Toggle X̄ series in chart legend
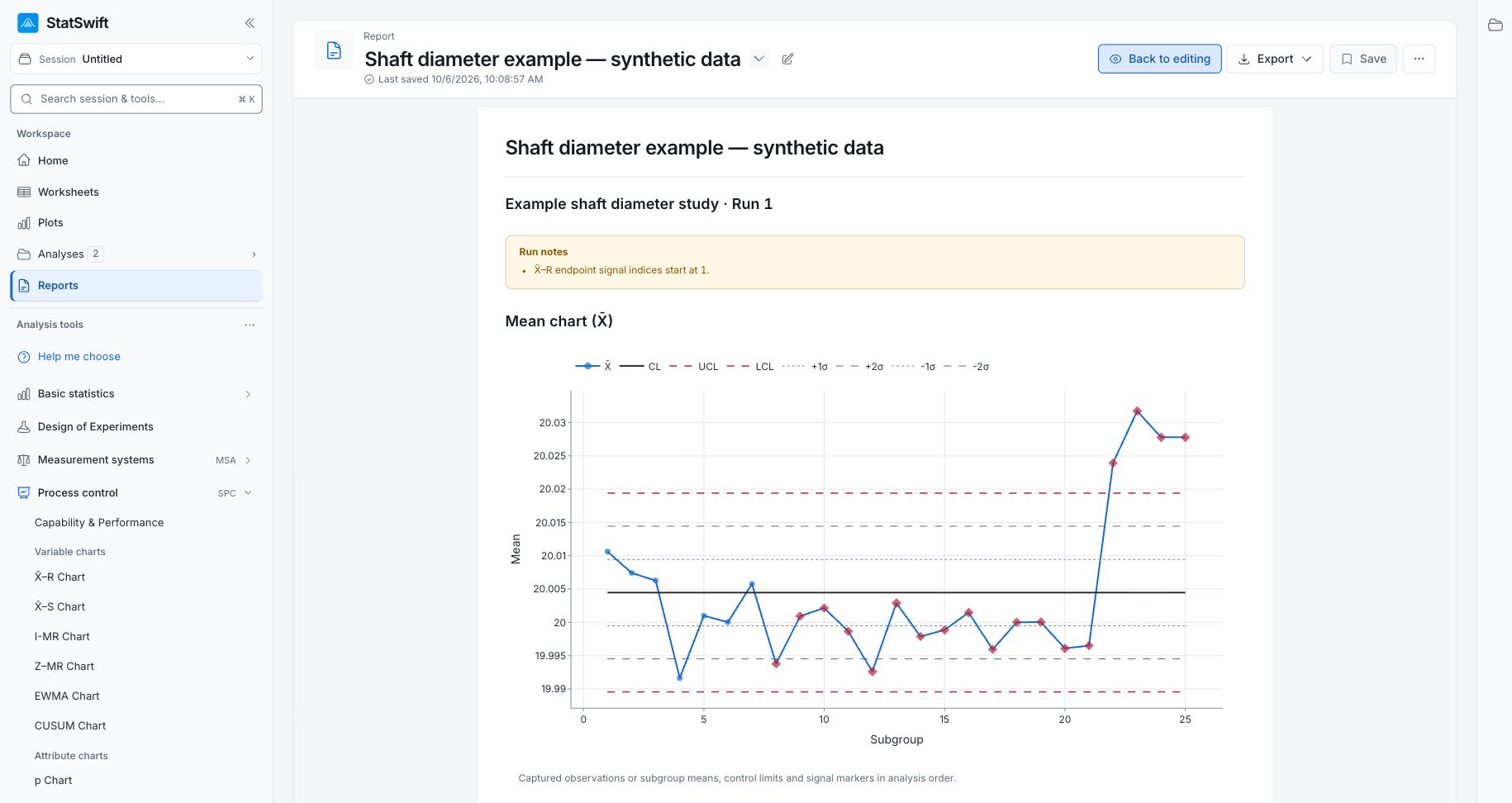 click(x=593, y=367)
